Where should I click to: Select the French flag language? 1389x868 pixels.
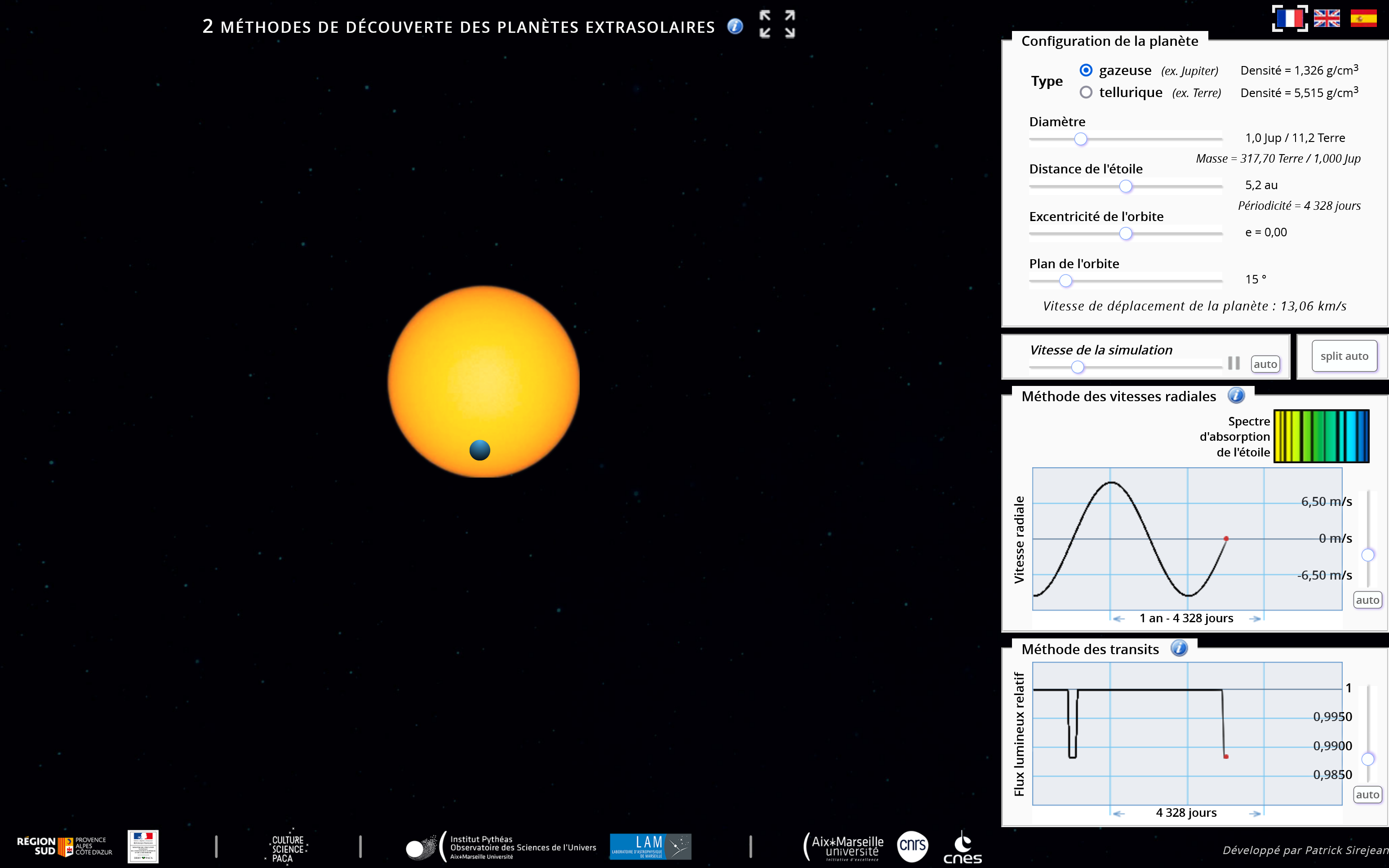pos(1289,18)
